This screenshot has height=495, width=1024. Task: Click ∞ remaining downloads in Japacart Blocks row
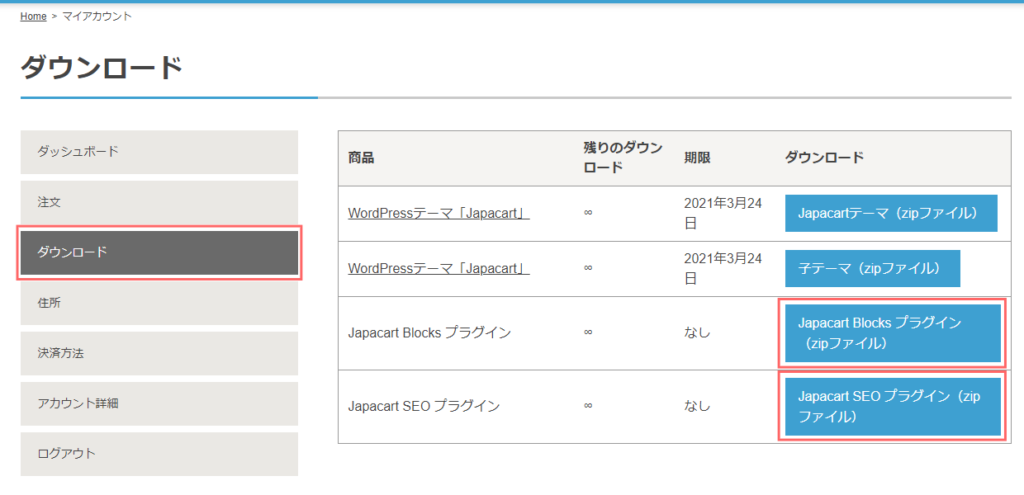[x=588, y=333]
